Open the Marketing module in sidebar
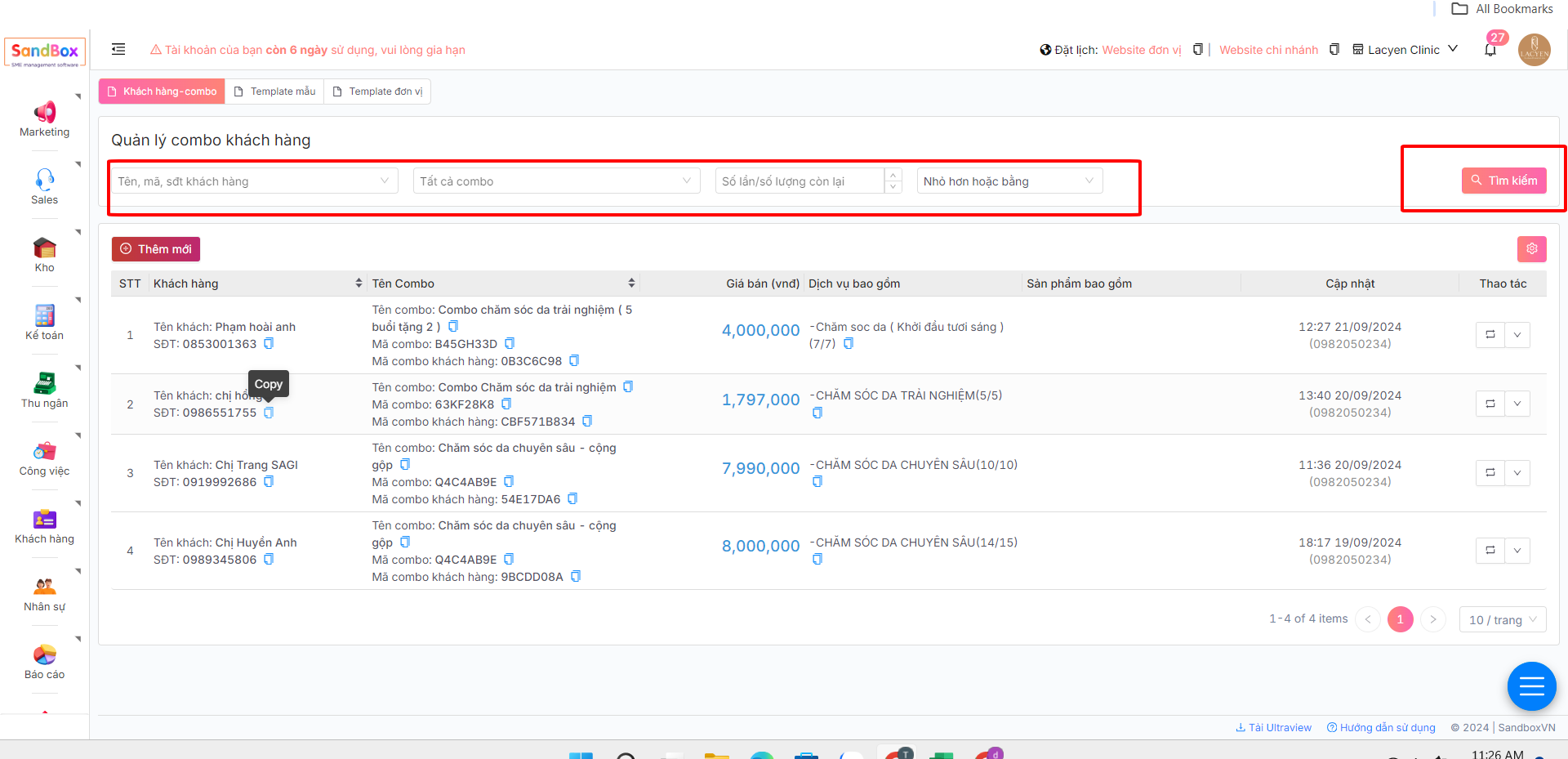Viewport: 1568px width, 759px height. click(x=44, y=118)
